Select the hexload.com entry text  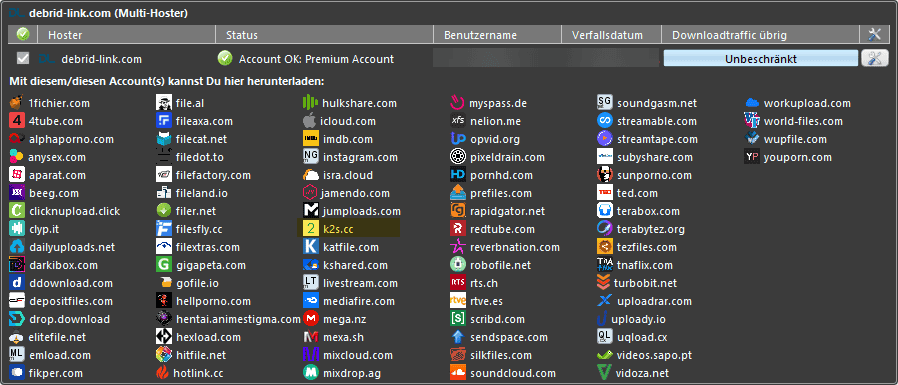208,337
